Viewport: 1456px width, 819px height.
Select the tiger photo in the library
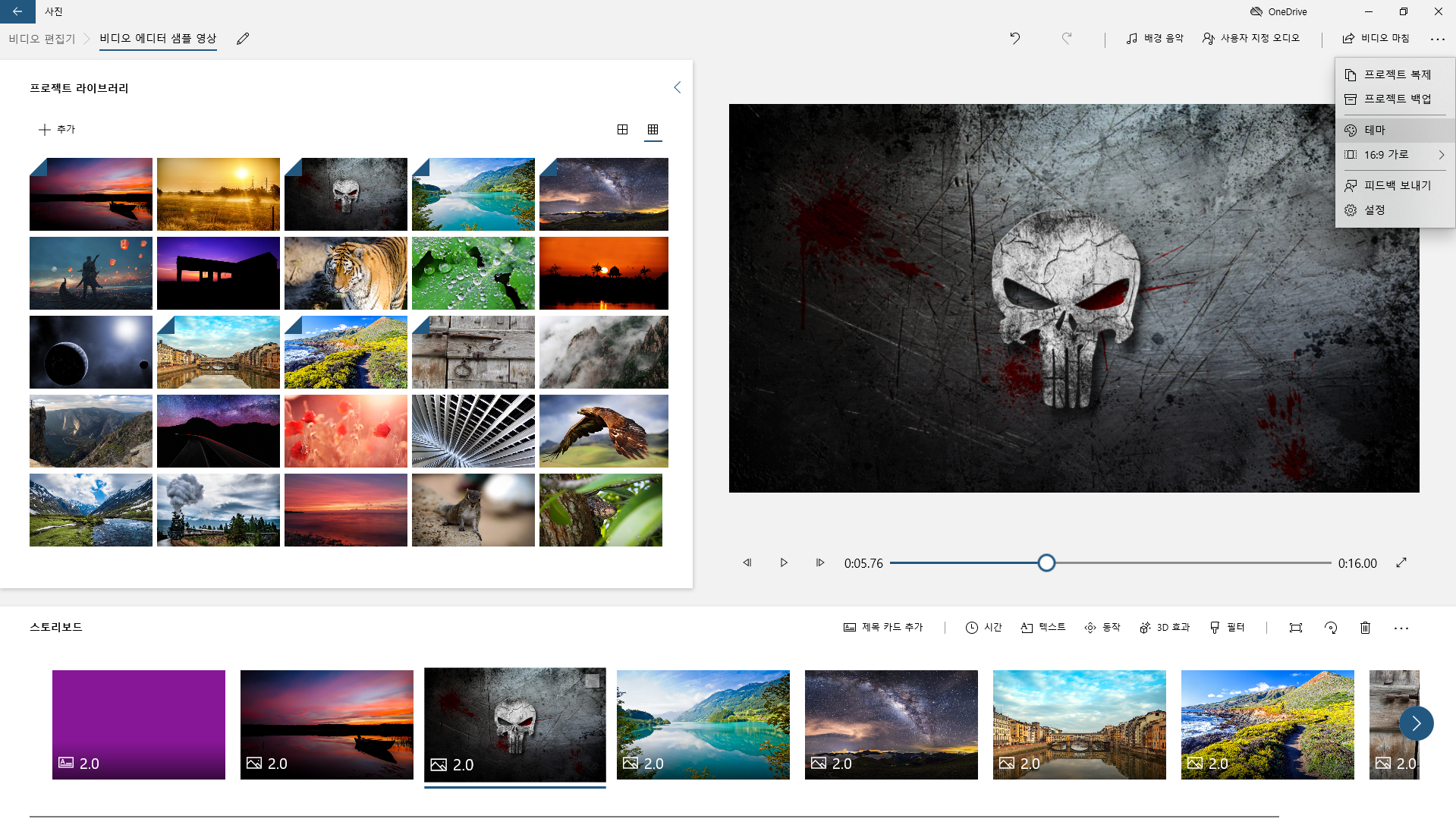tap(346, 273)
